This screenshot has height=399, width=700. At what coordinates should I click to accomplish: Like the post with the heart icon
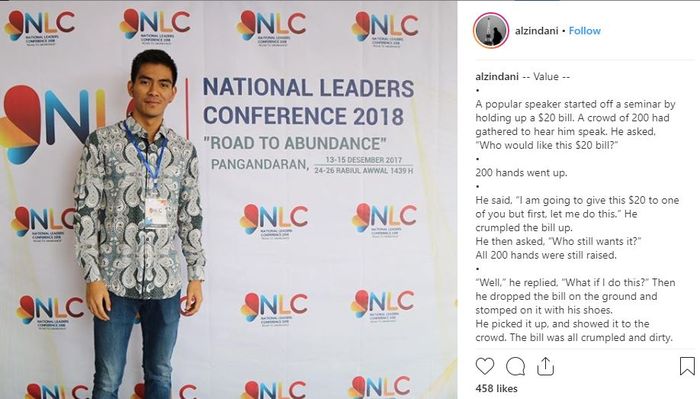click(484, 366)
